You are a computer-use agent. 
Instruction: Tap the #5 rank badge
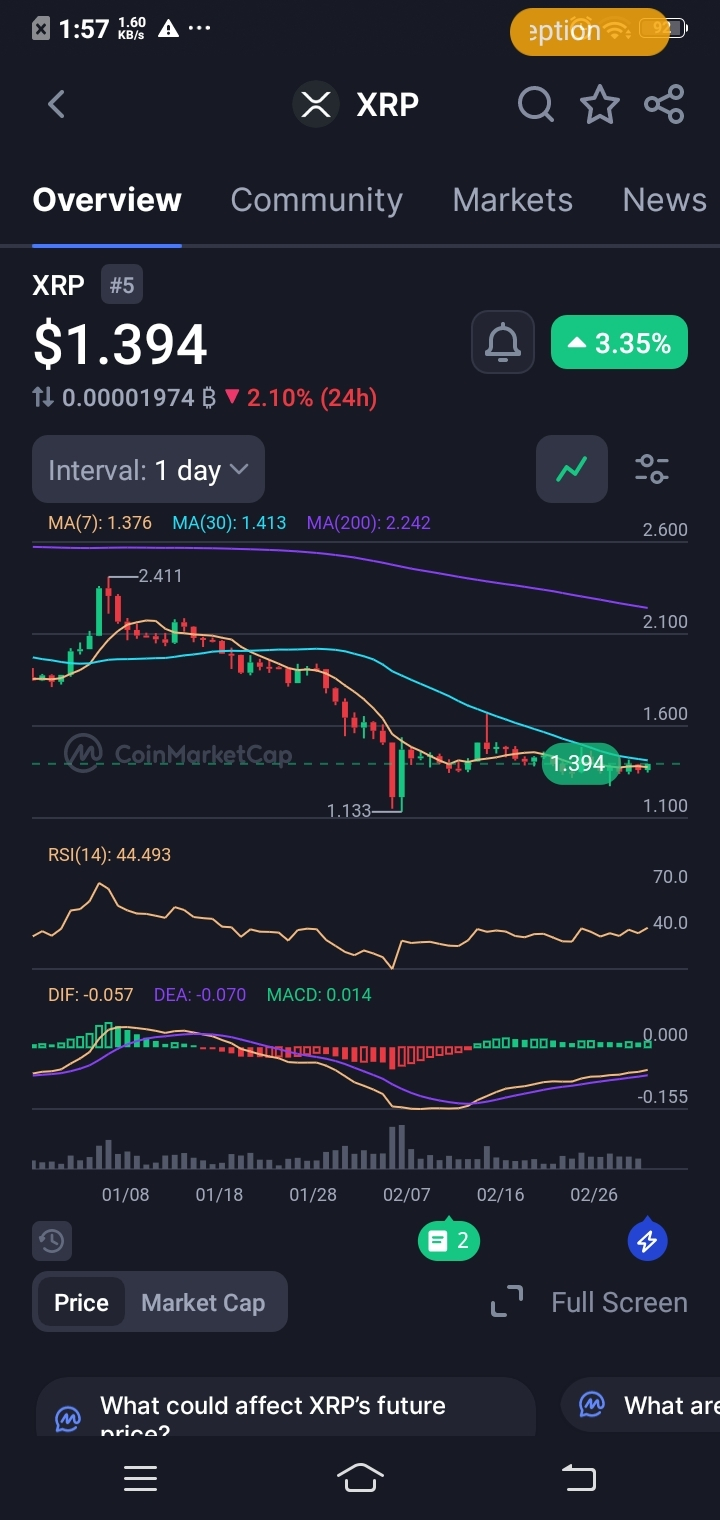pyautogui.click(x=121, y=286)
